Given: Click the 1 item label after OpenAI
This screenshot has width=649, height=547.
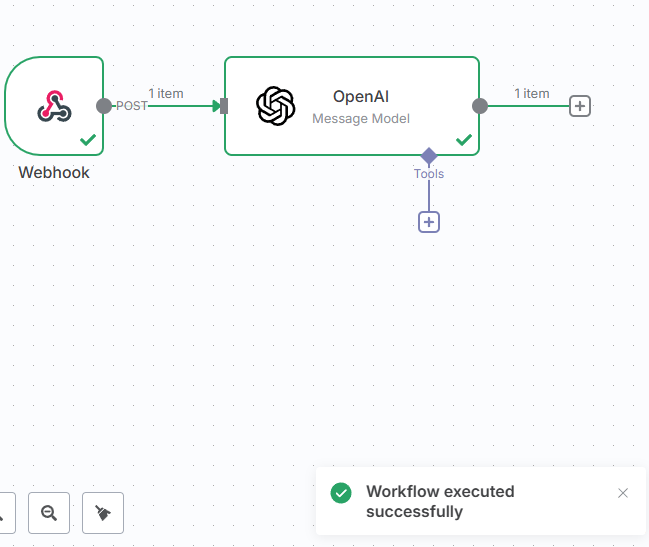Looking at the screenshot, I should (x=532, y=94).
